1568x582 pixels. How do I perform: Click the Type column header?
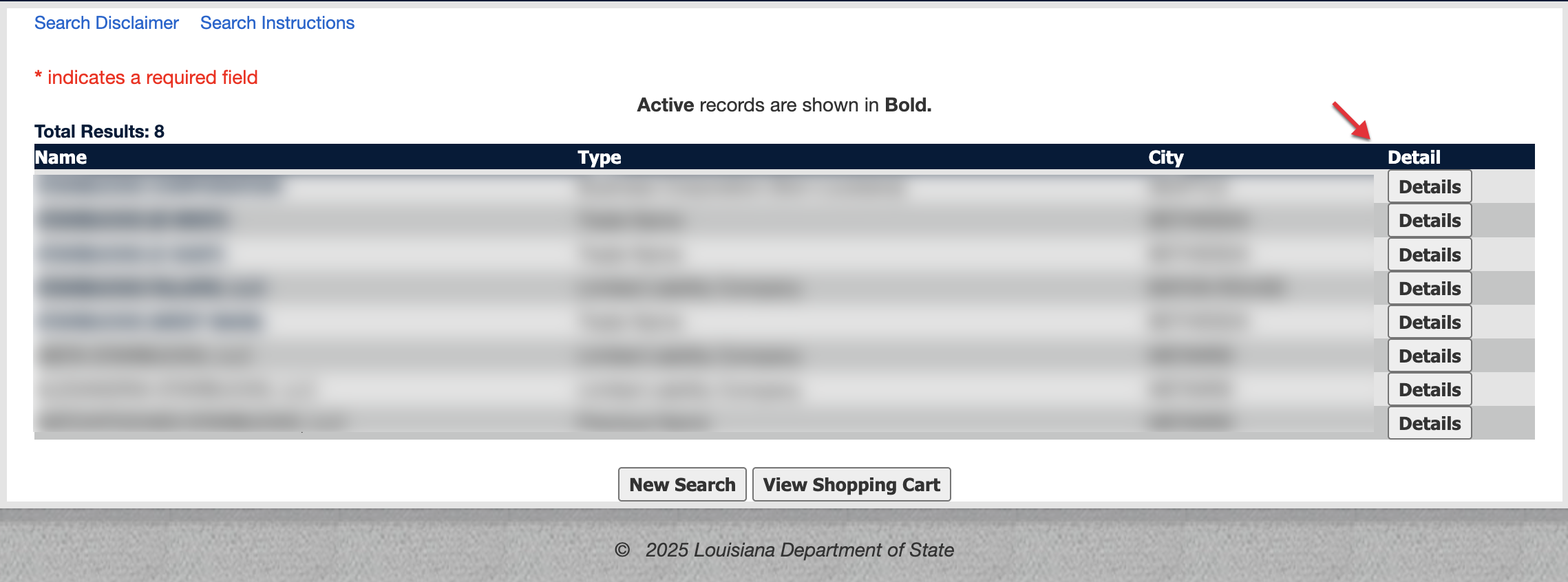click(599, 158)
